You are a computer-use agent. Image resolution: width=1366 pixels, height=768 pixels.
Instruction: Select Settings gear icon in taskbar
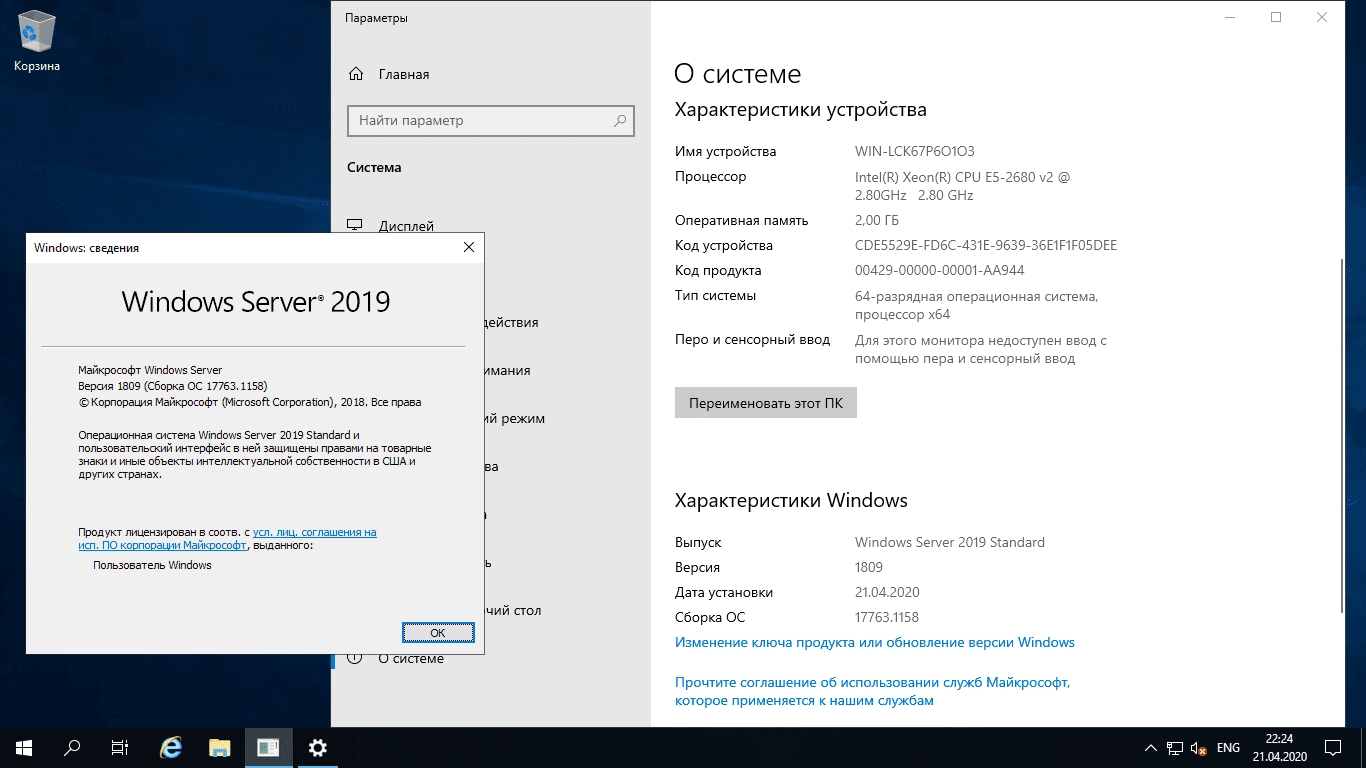(317, 747)
